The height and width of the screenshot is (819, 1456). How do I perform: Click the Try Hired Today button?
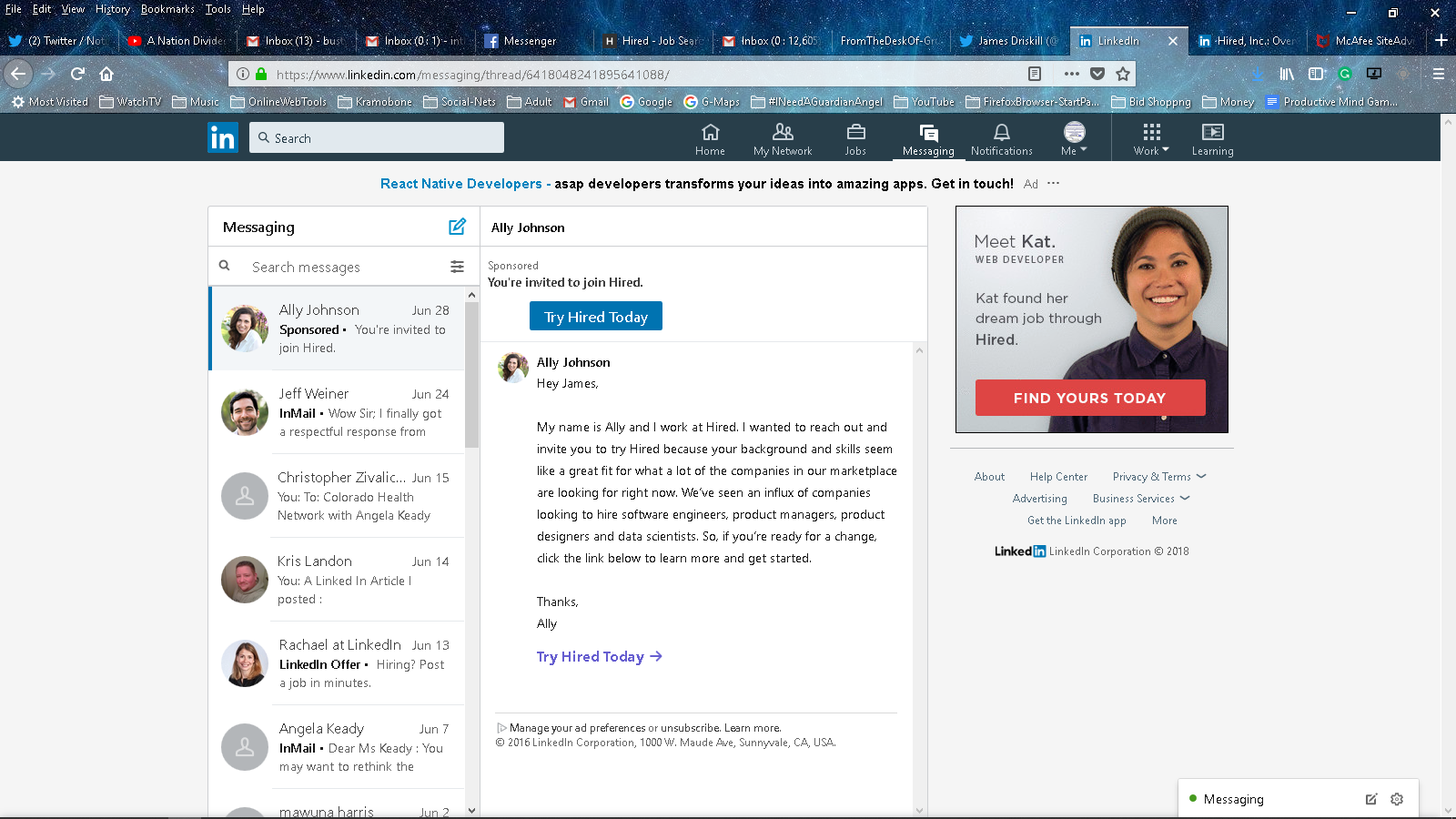coord(596,317)
